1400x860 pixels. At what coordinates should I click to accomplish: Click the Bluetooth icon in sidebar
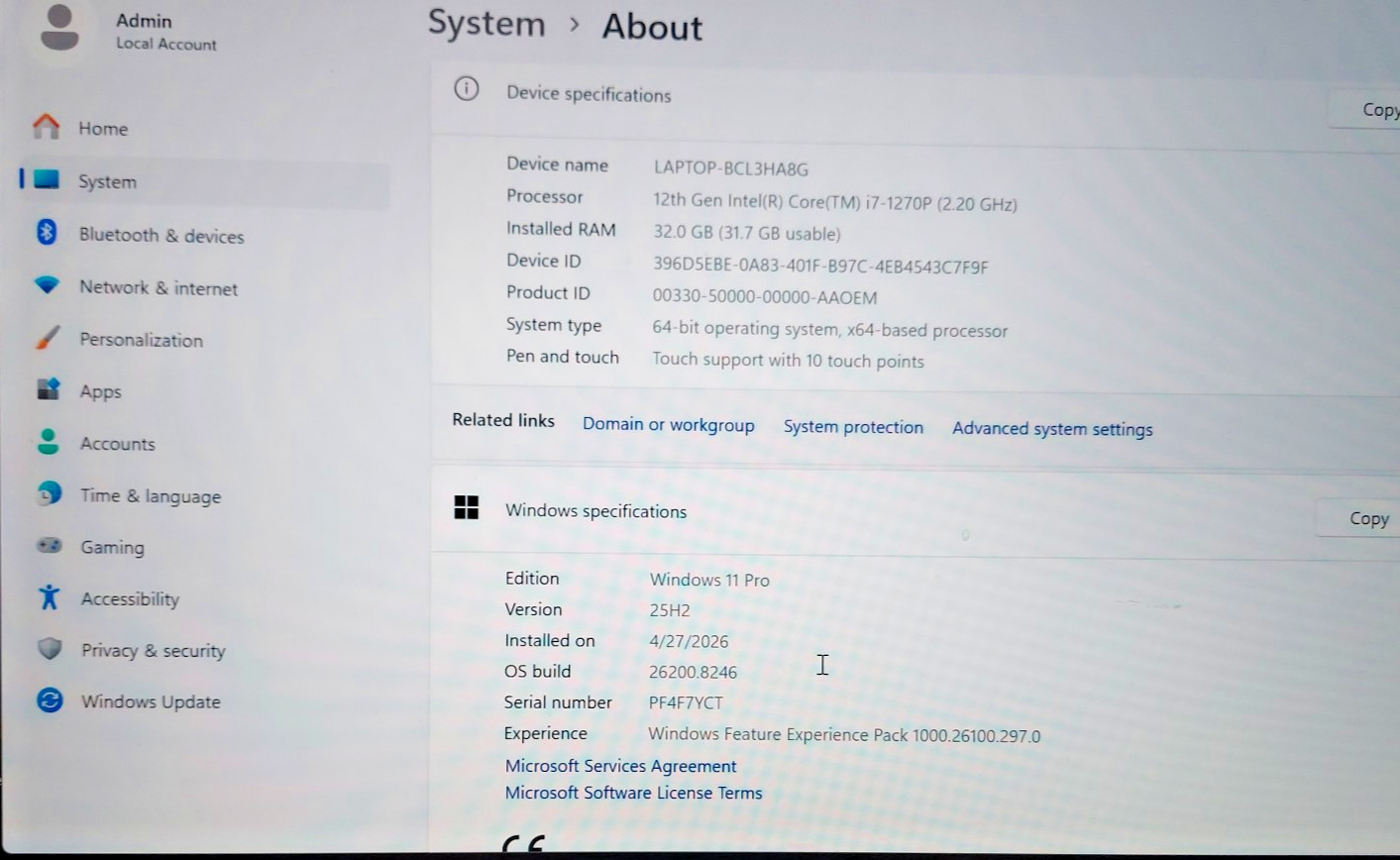(47, 232)
